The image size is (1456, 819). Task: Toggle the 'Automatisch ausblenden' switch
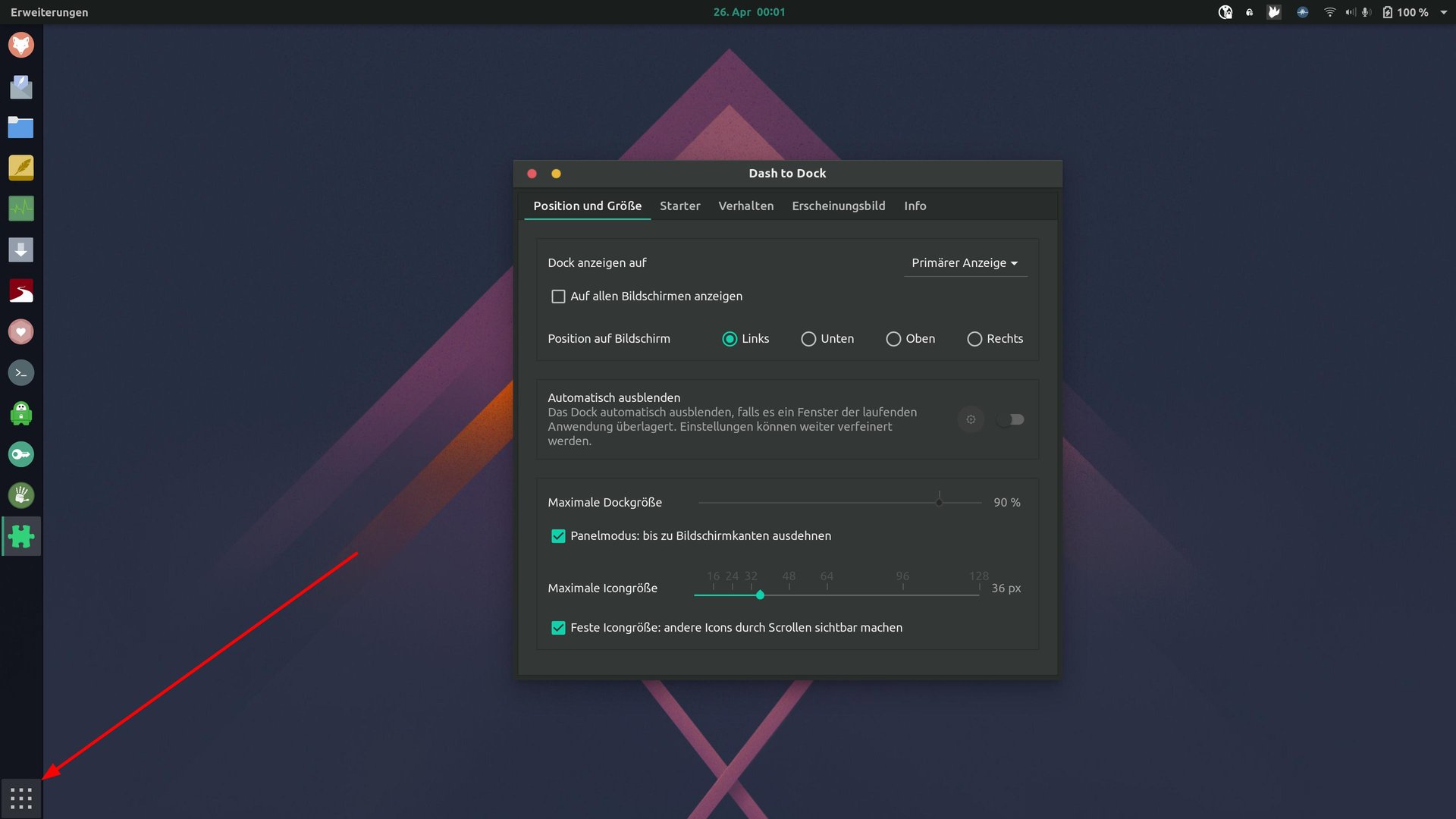click(x=1010, y=419)
